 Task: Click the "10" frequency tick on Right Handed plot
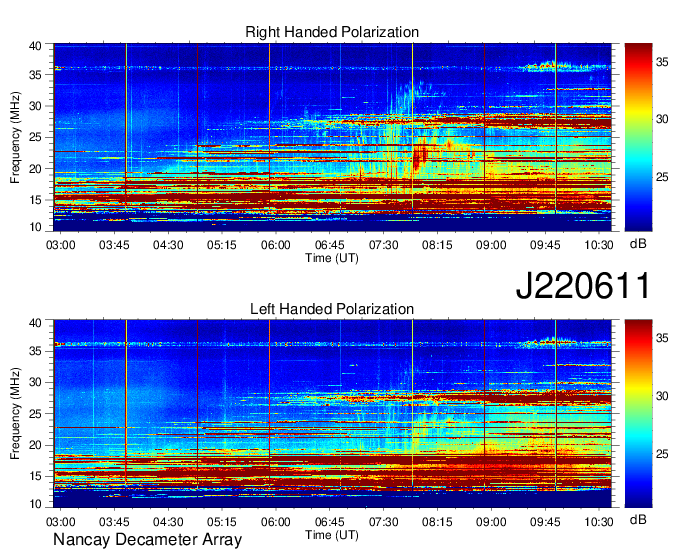click(36, 227)
